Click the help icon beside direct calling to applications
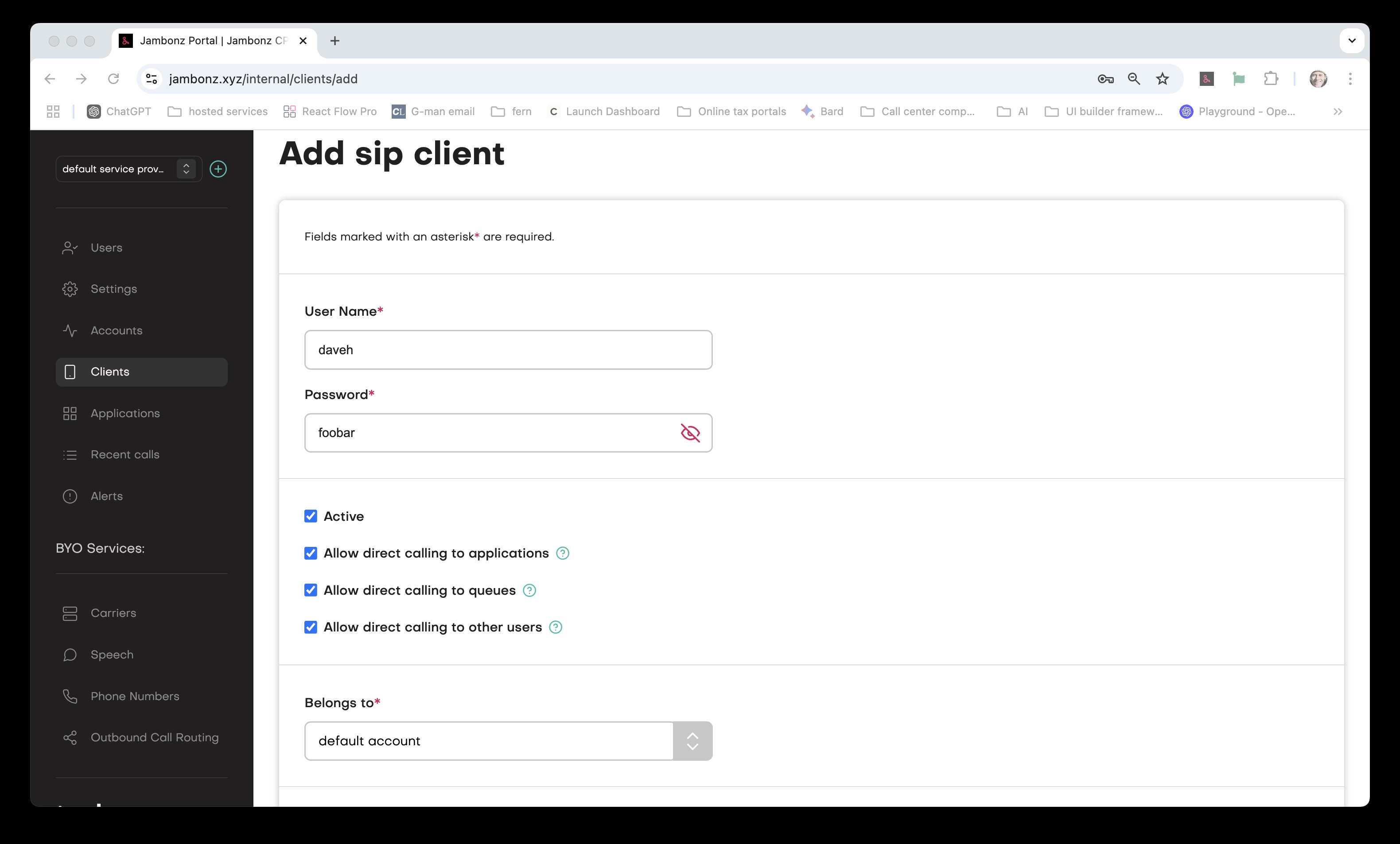The image size is (1400, 844). (x=563, y=553)
